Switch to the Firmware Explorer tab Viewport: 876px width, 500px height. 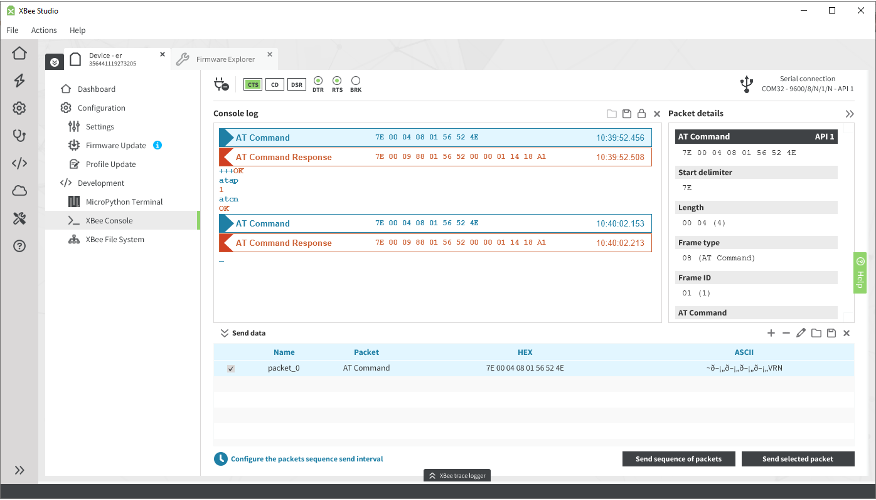click(x=226, y=59)
